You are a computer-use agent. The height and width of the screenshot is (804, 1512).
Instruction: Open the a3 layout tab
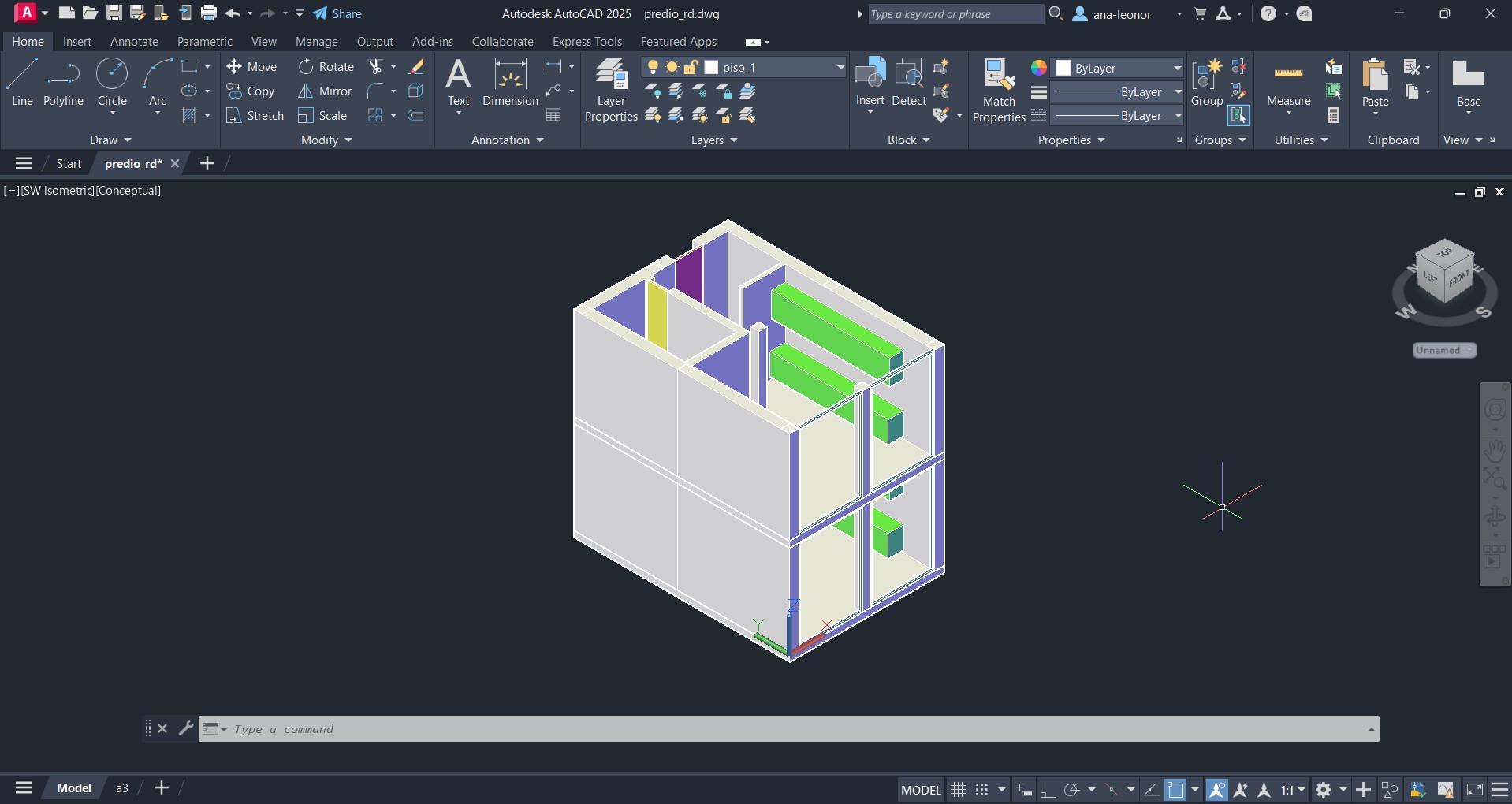(x=122, y=788)
